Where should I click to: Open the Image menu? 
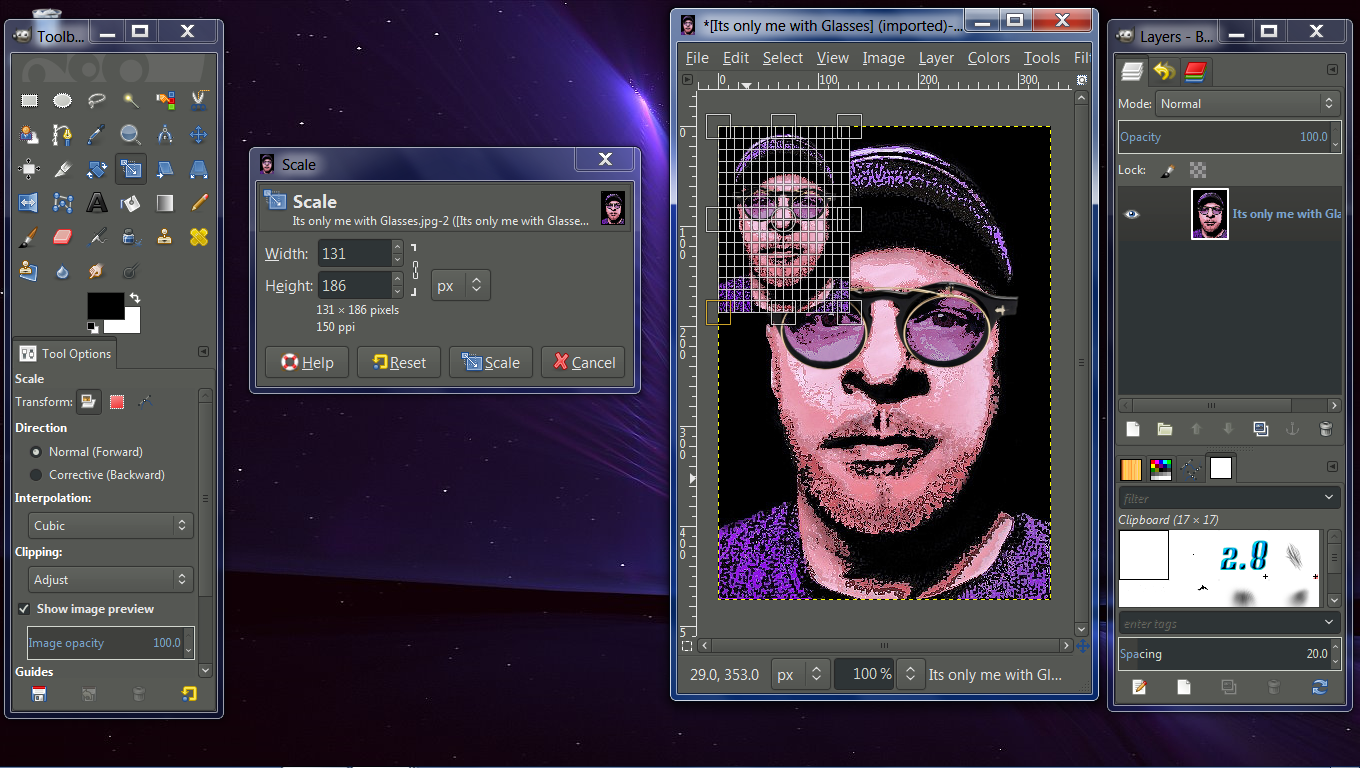click(884, 58)
